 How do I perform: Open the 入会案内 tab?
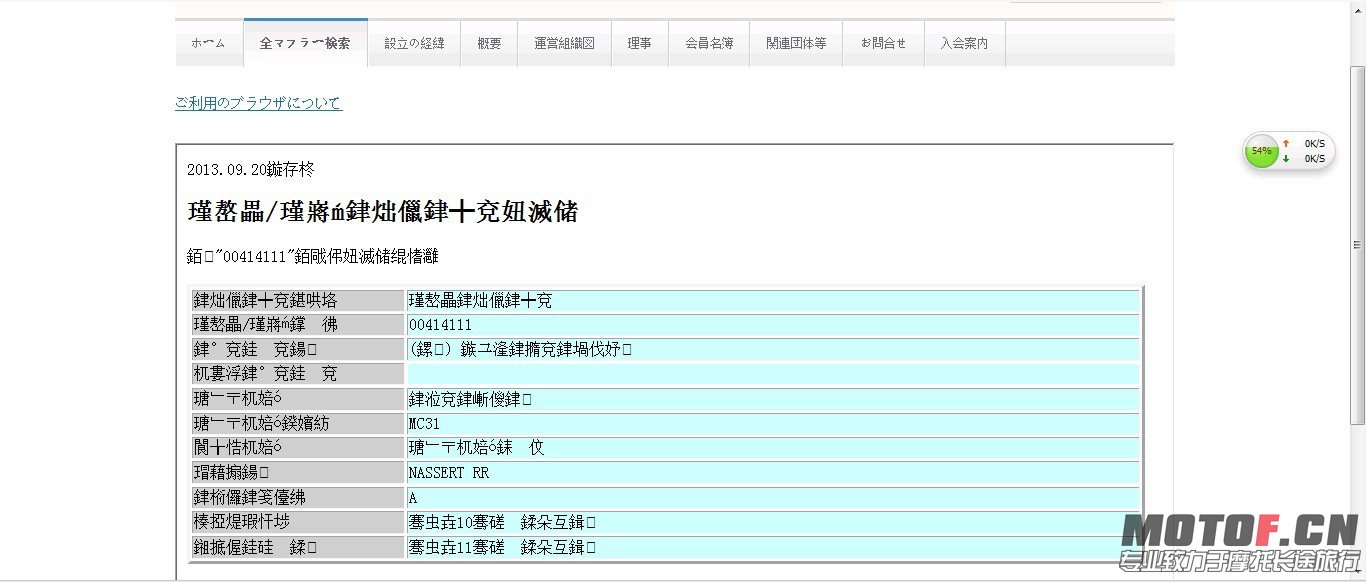(964, 43)
